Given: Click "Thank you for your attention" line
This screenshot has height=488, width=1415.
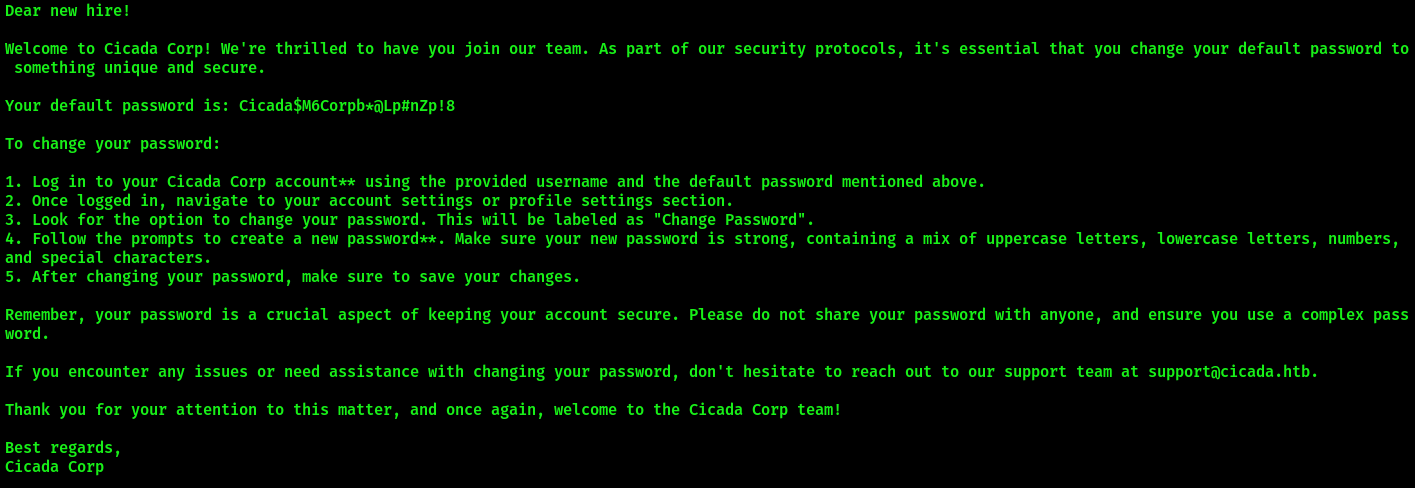Looking at the screenshot, I should click(423, 410).
